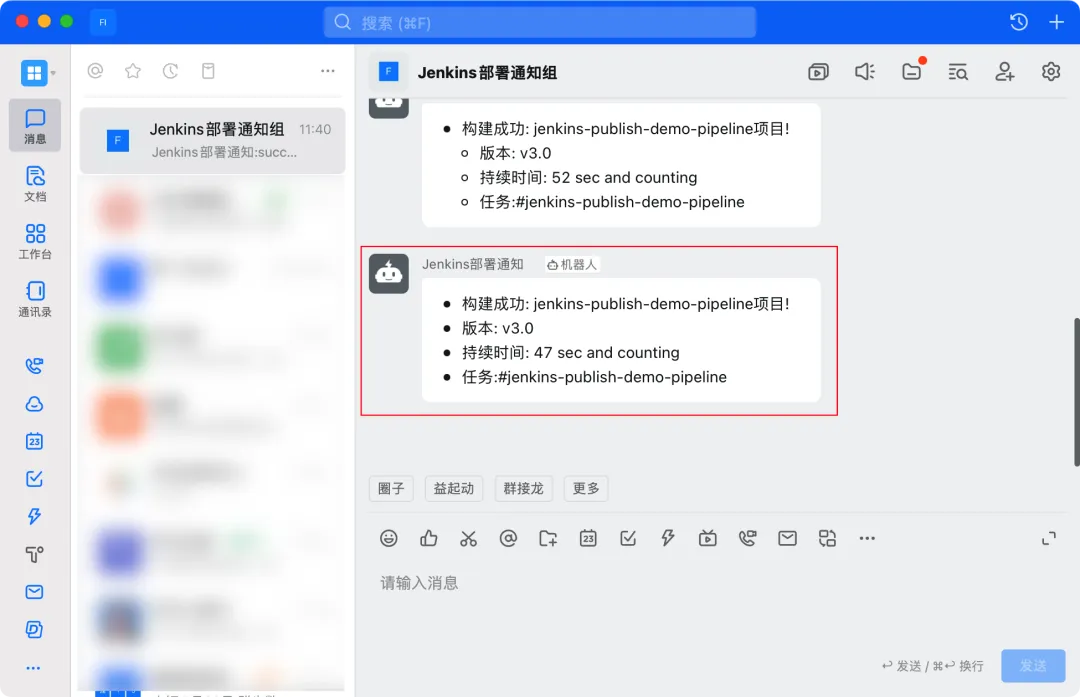
Task: Open group files folder icon
Action: point(911,72)
